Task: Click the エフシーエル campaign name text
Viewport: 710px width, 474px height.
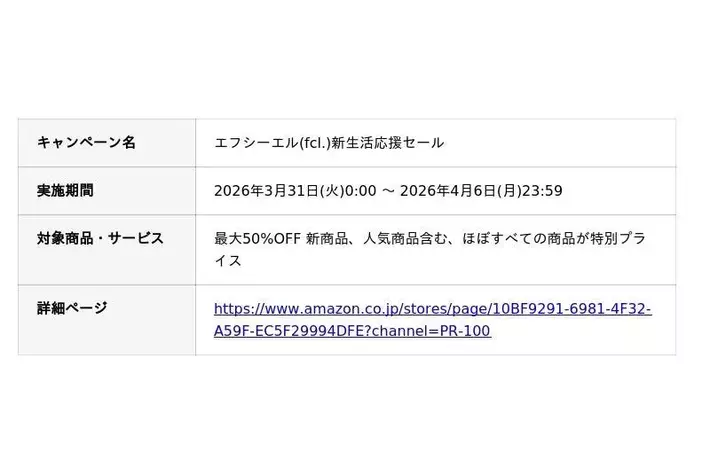Action: point(256,143)
